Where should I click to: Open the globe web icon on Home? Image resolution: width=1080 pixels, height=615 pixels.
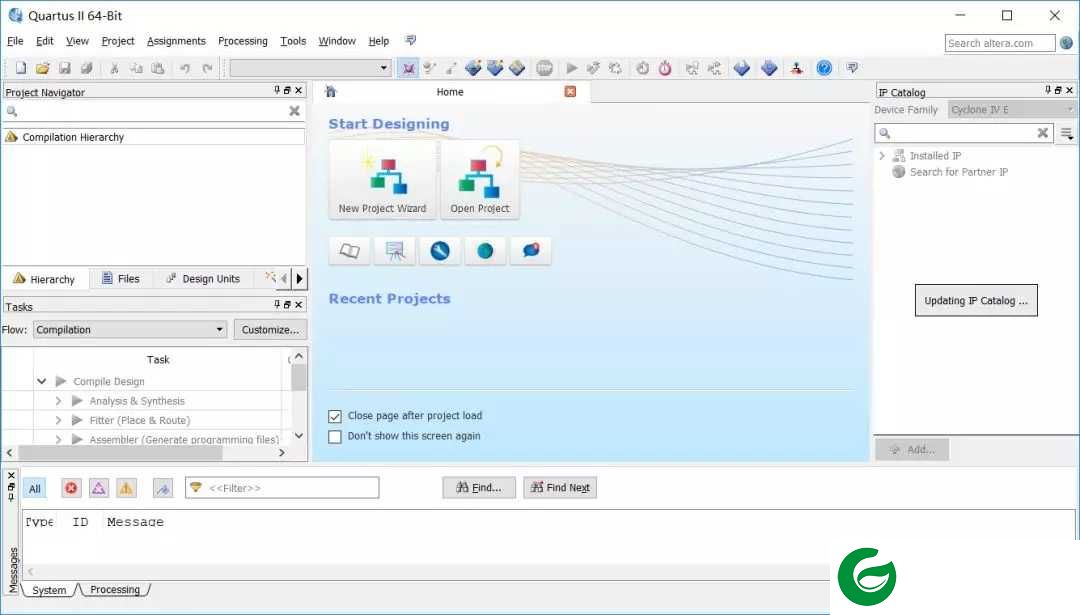[485, 251]
